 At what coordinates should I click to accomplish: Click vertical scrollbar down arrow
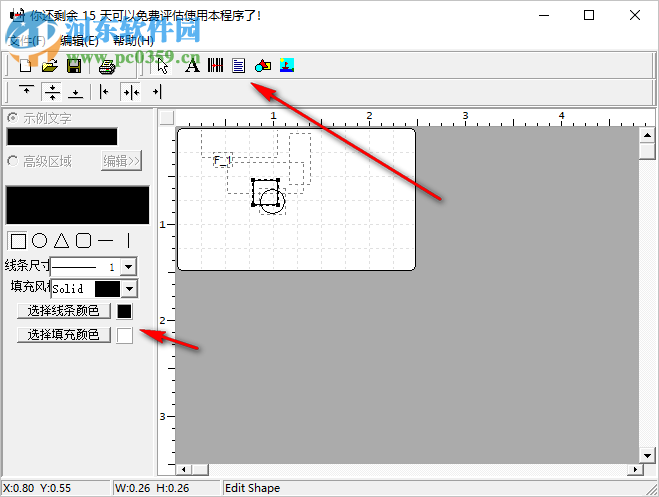(647, 455)
